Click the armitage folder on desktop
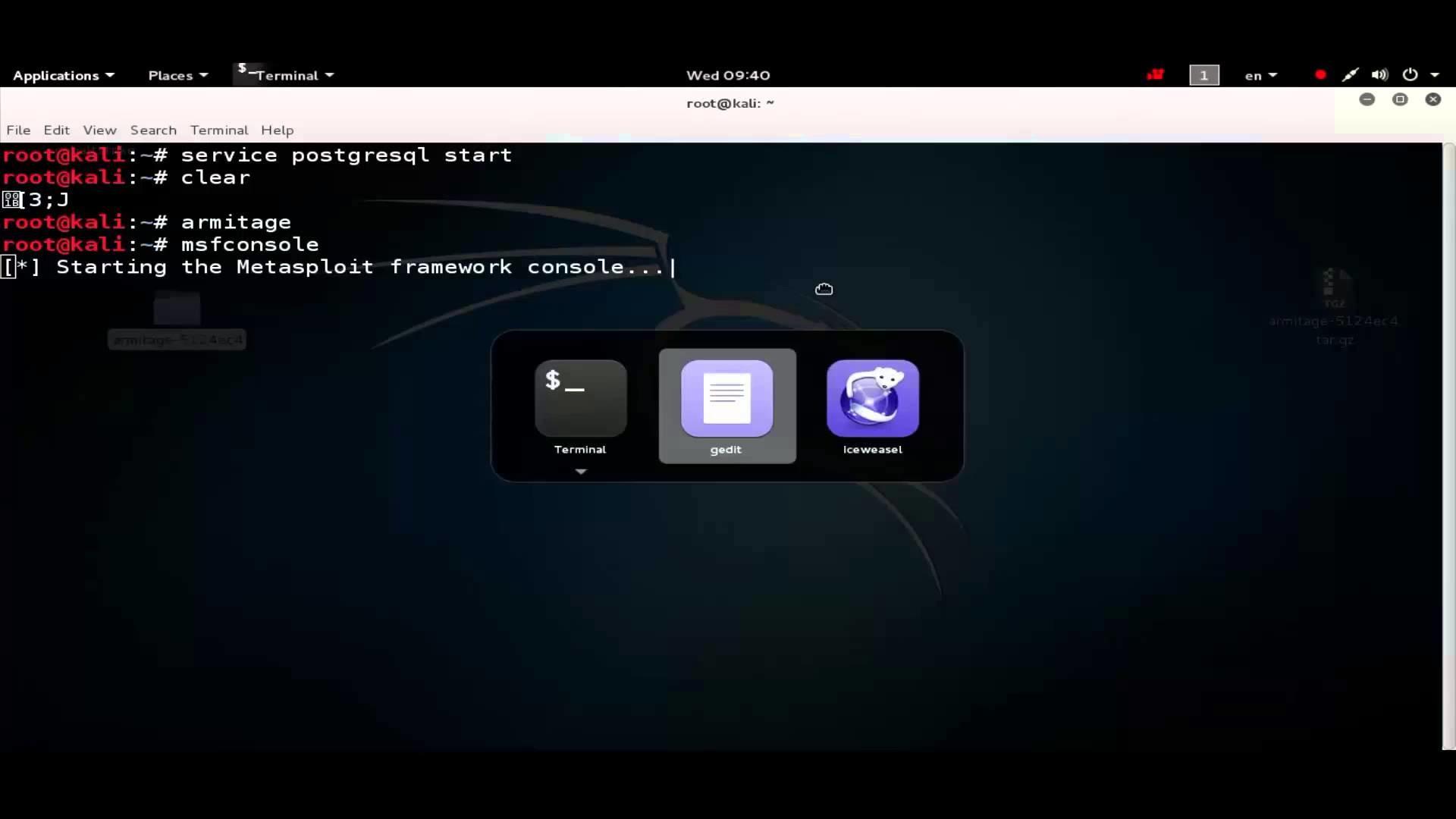Image resolution: width=1456 pixels, height=819 pixels. pyautogui.click(x=177, y=322)
